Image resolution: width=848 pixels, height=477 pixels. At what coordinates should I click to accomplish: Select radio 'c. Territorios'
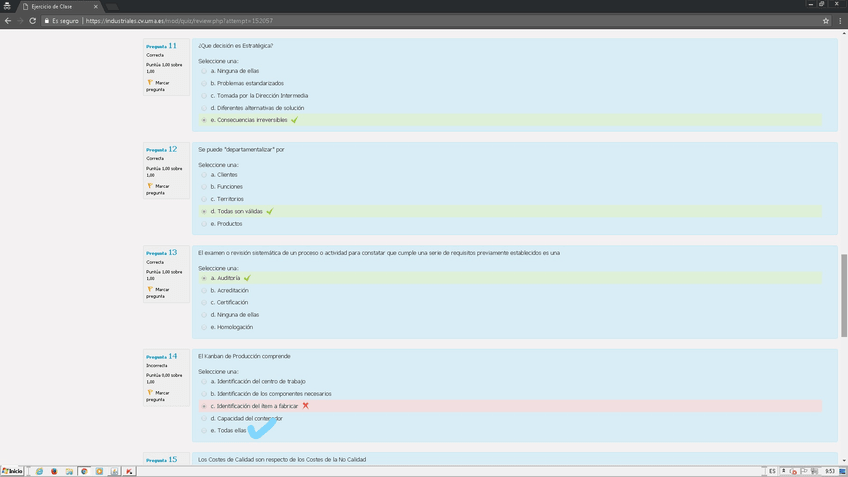click(x=204, y=199)
